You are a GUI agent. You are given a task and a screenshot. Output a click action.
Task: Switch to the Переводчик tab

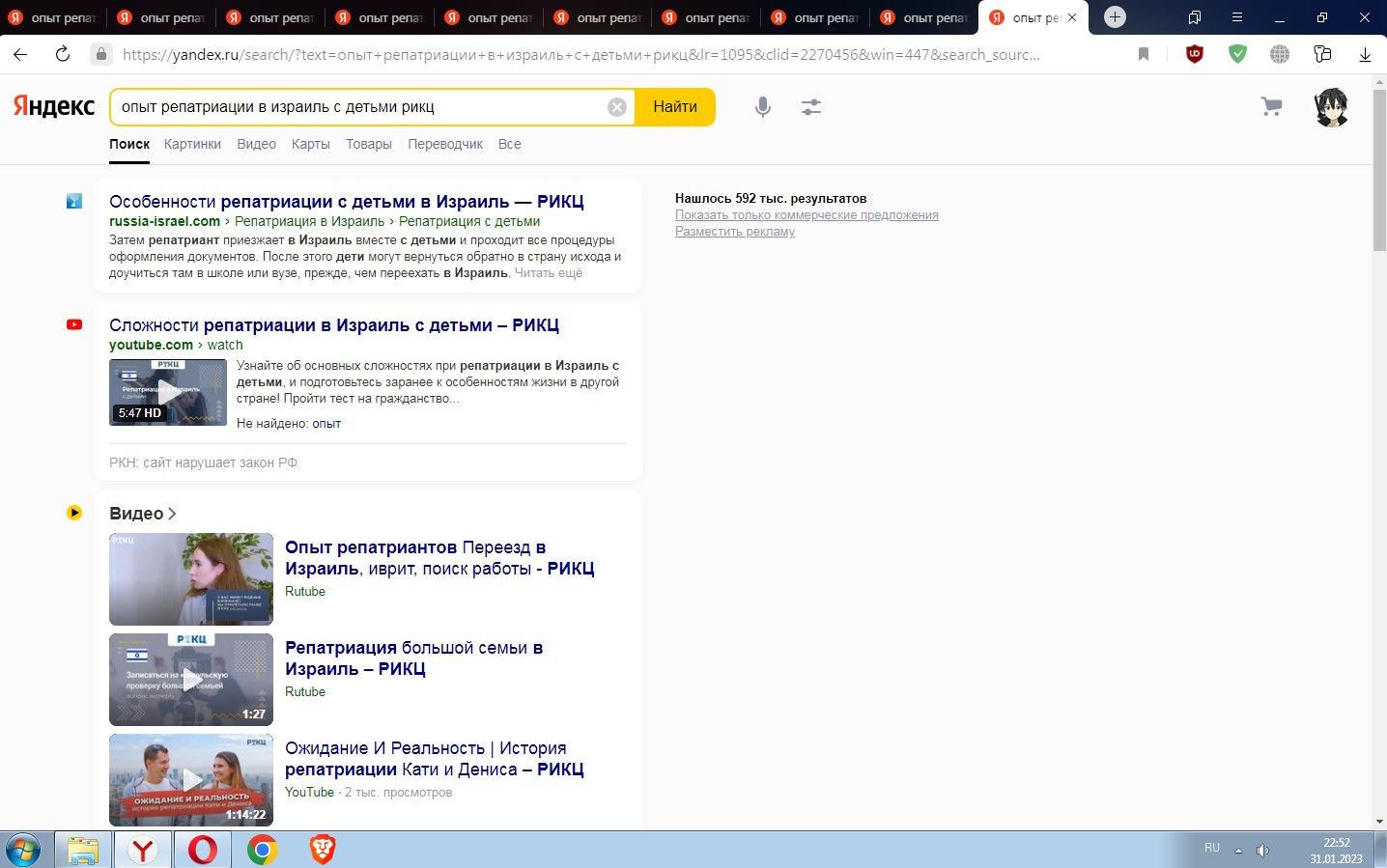pyautogui.click(x=445, y=144)
